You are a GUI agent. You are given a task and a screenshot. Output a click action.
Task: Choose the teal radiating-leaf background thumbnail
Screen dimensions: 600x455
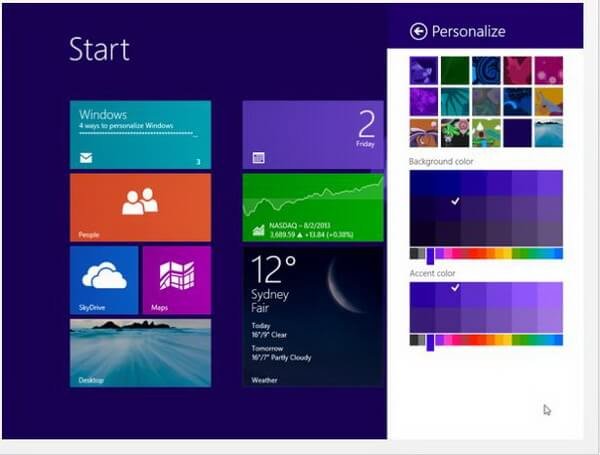coord(455,102)
